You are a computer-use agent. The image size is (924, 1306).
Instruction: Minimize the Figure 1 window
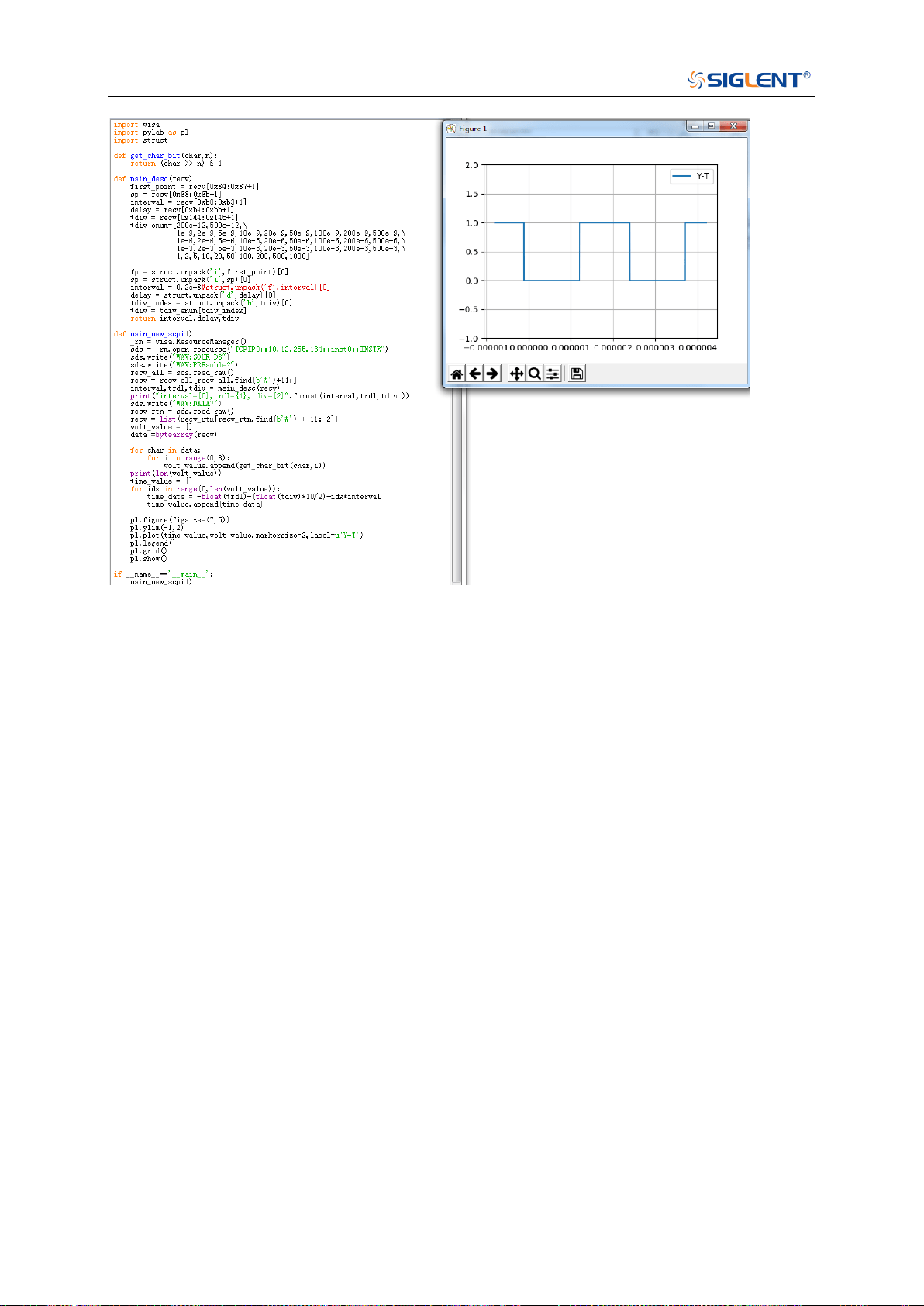[x=695, y=126]
